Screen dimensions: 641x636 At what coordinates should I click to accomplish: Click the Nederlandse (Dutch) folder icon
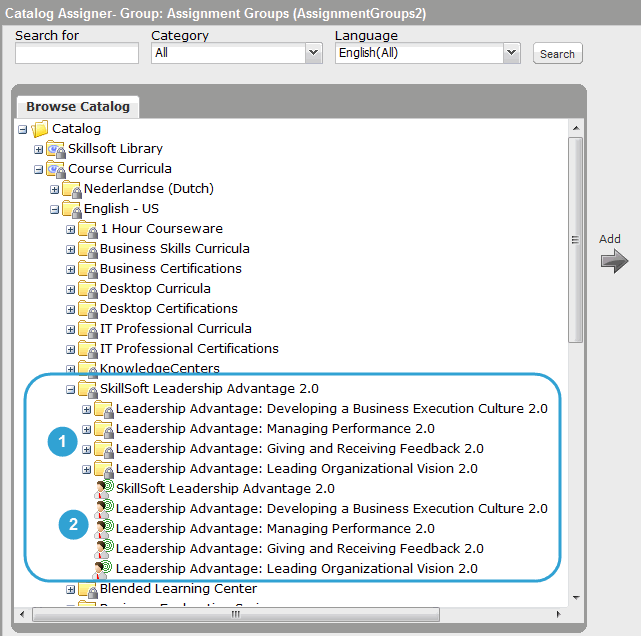click(72, 189)
